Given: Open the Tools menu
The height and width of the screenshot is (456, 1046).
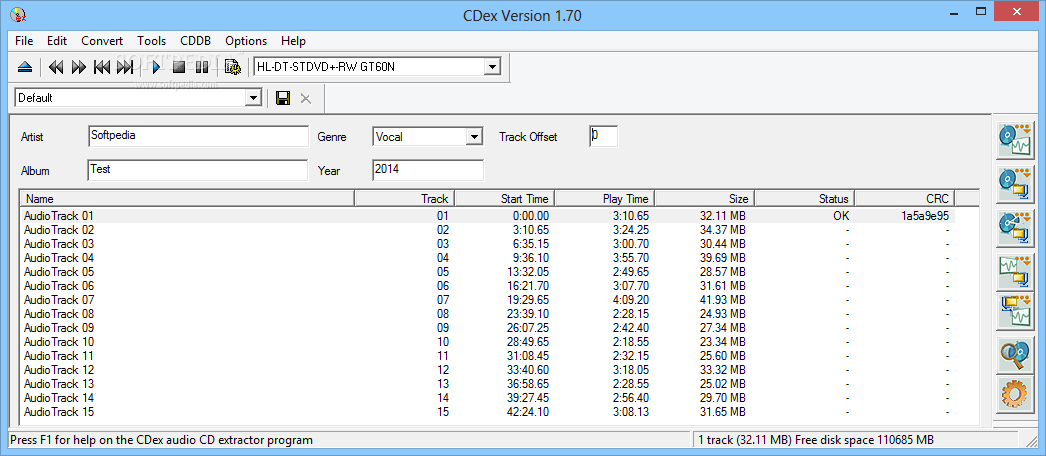Looking at the screenshot, I should click(151, 41).
